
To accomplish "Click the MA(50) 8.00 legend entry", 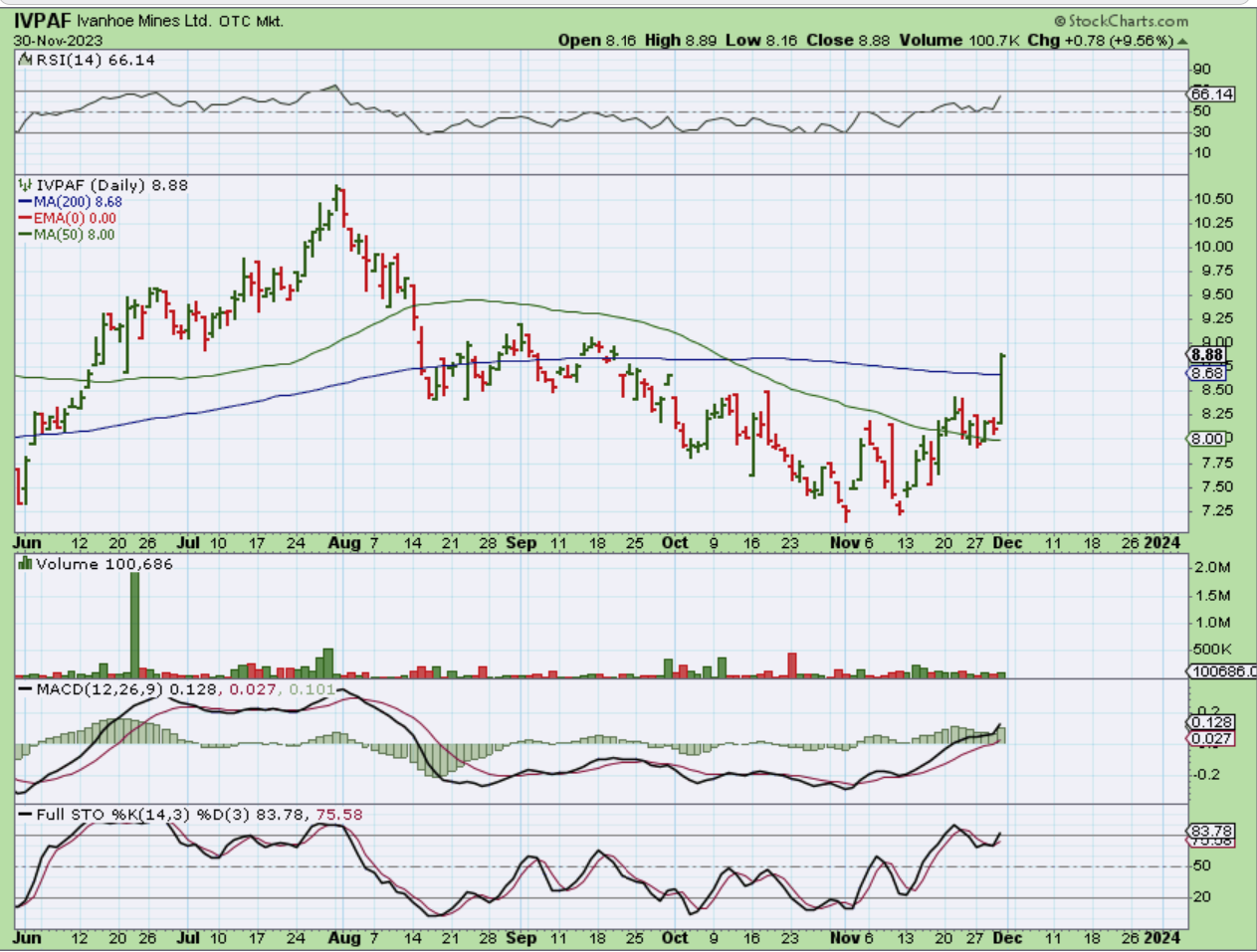I will 74,235.
